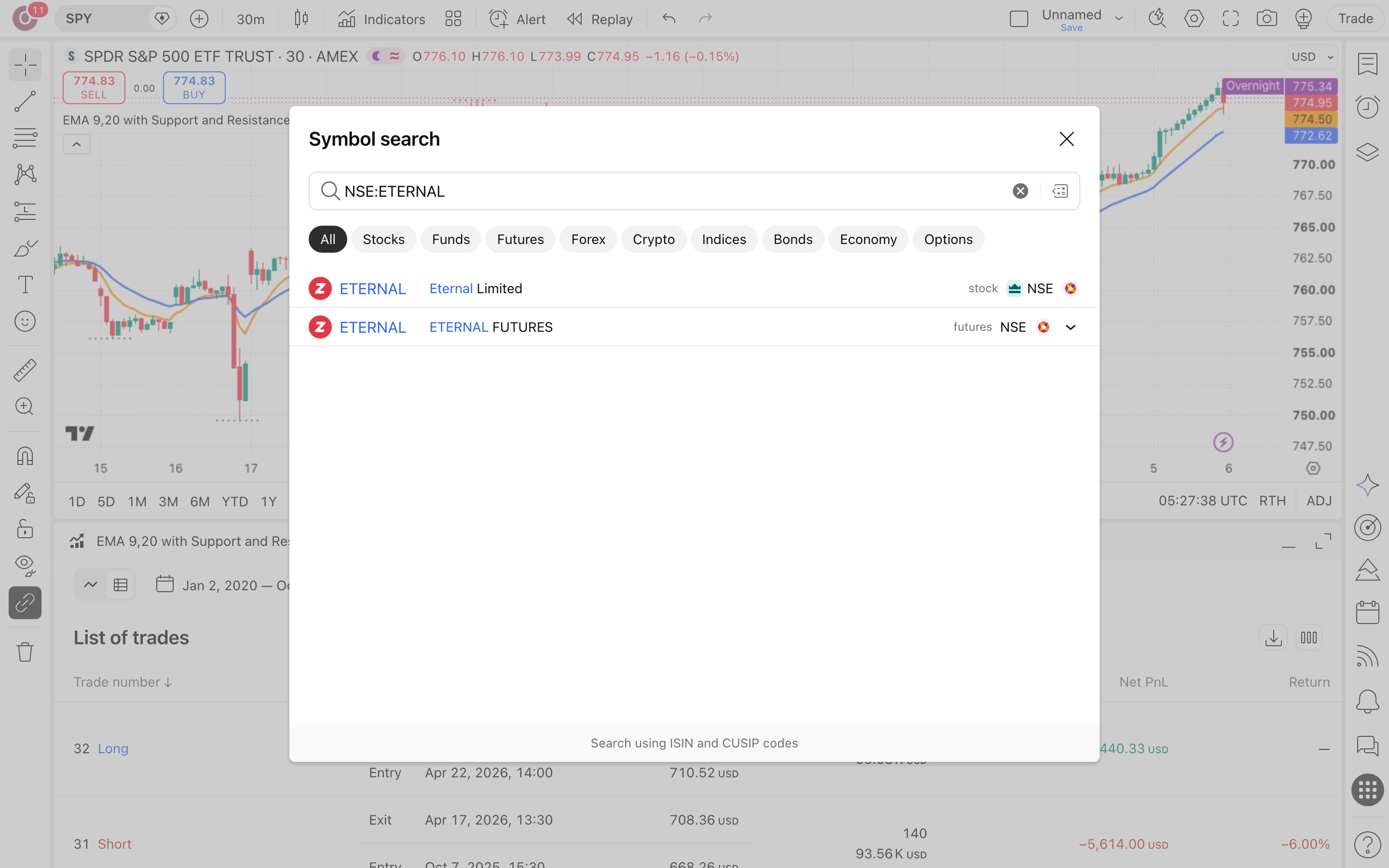This screenshot has height=868, width=1389.
Task: Filter results by Options
Action: [948, 239]
